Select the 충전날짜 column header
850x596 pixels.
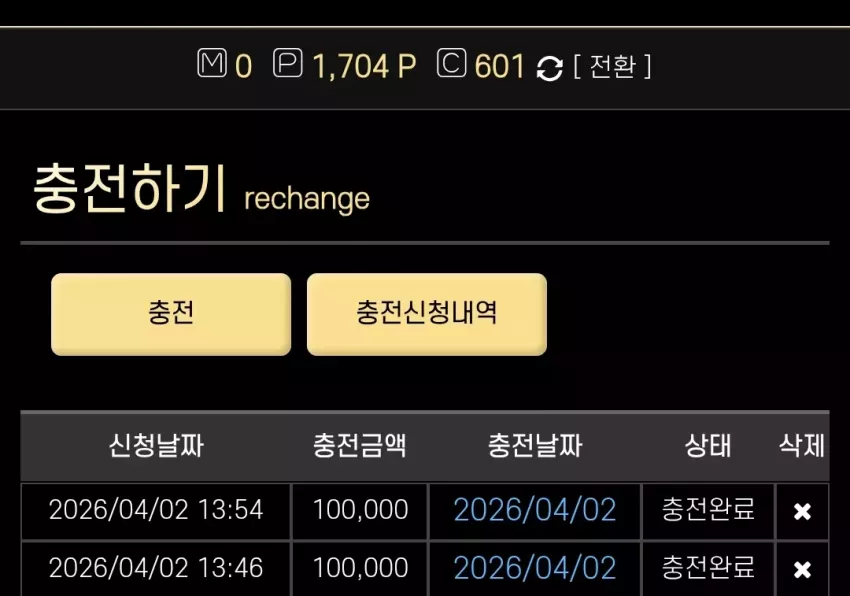coord(535,446)
